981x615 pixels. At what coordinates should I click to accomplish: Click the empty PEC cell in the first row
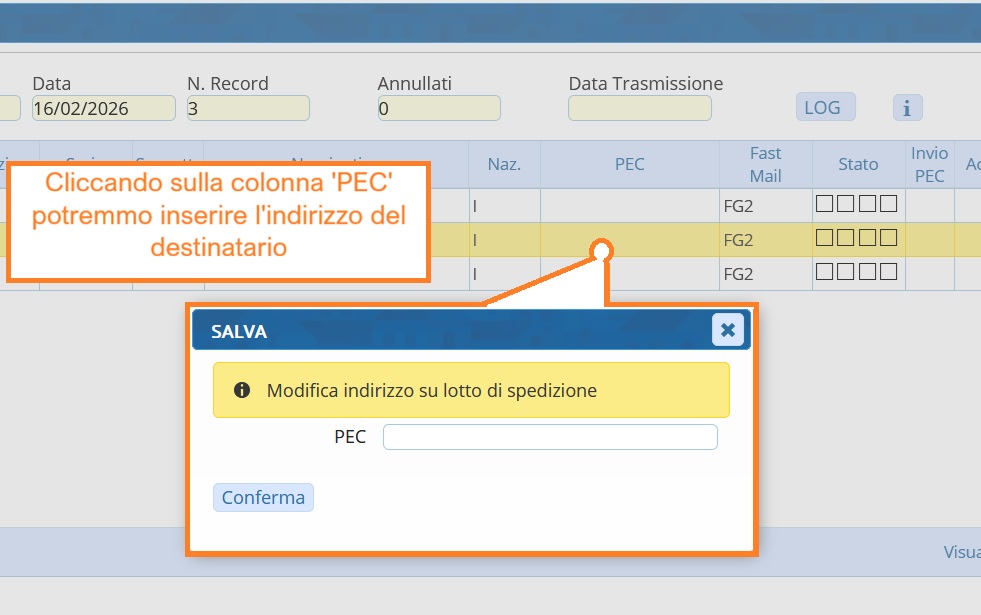(629, 206)
